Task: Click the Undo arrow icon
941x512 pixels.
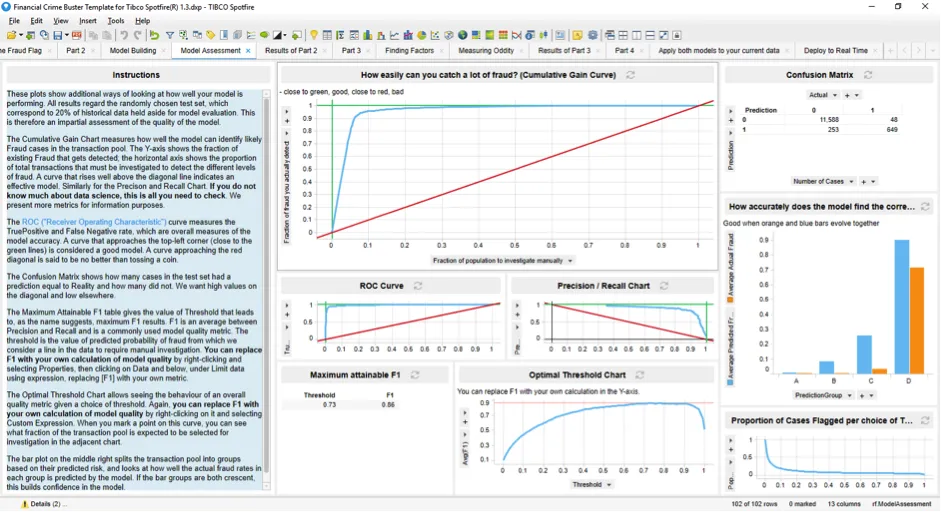Action: pyautogui.click(x=124, y=35)
